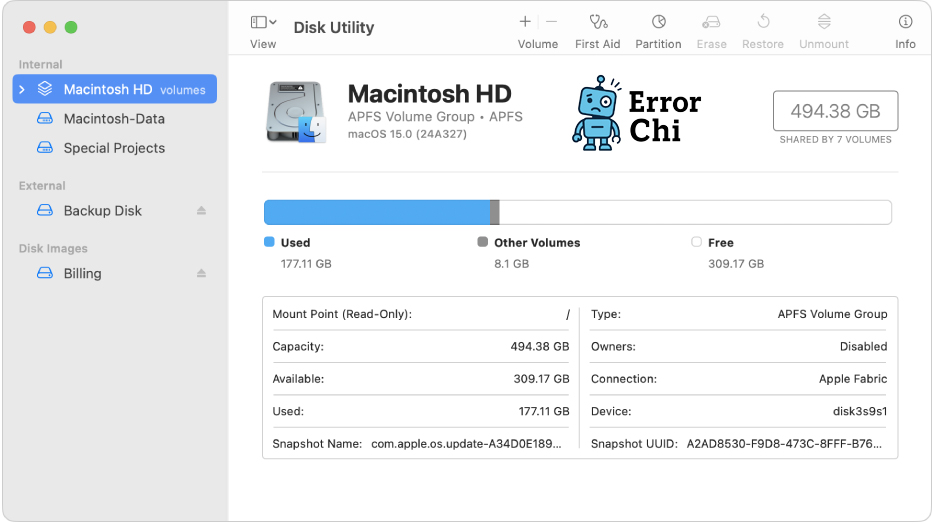Click Owners value Disabled
932x524 pixels.
point(864,346)
